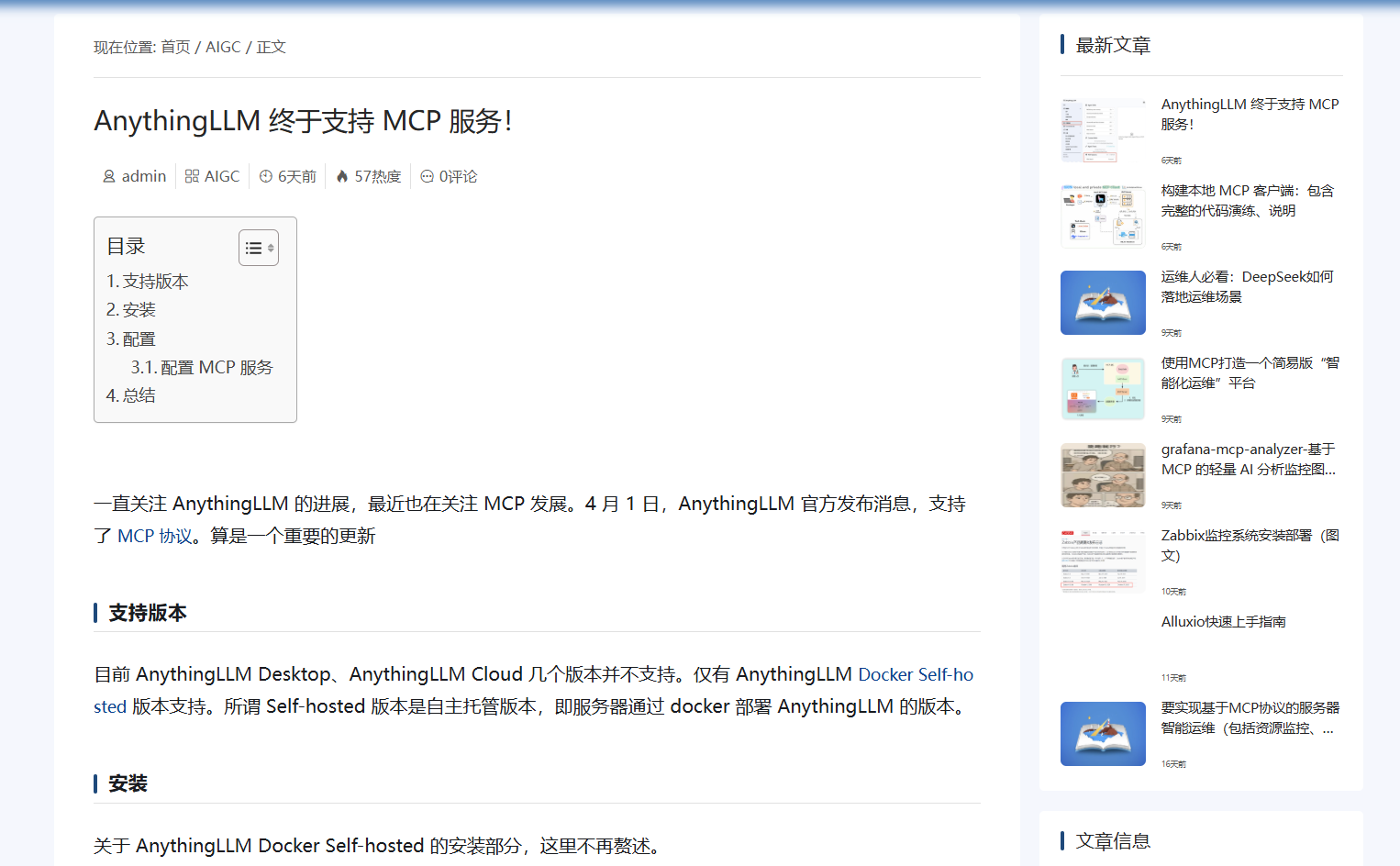
Task: Open thumbnail for 构建本地 MCP 客户端 article
Action: click(1103, 216)
